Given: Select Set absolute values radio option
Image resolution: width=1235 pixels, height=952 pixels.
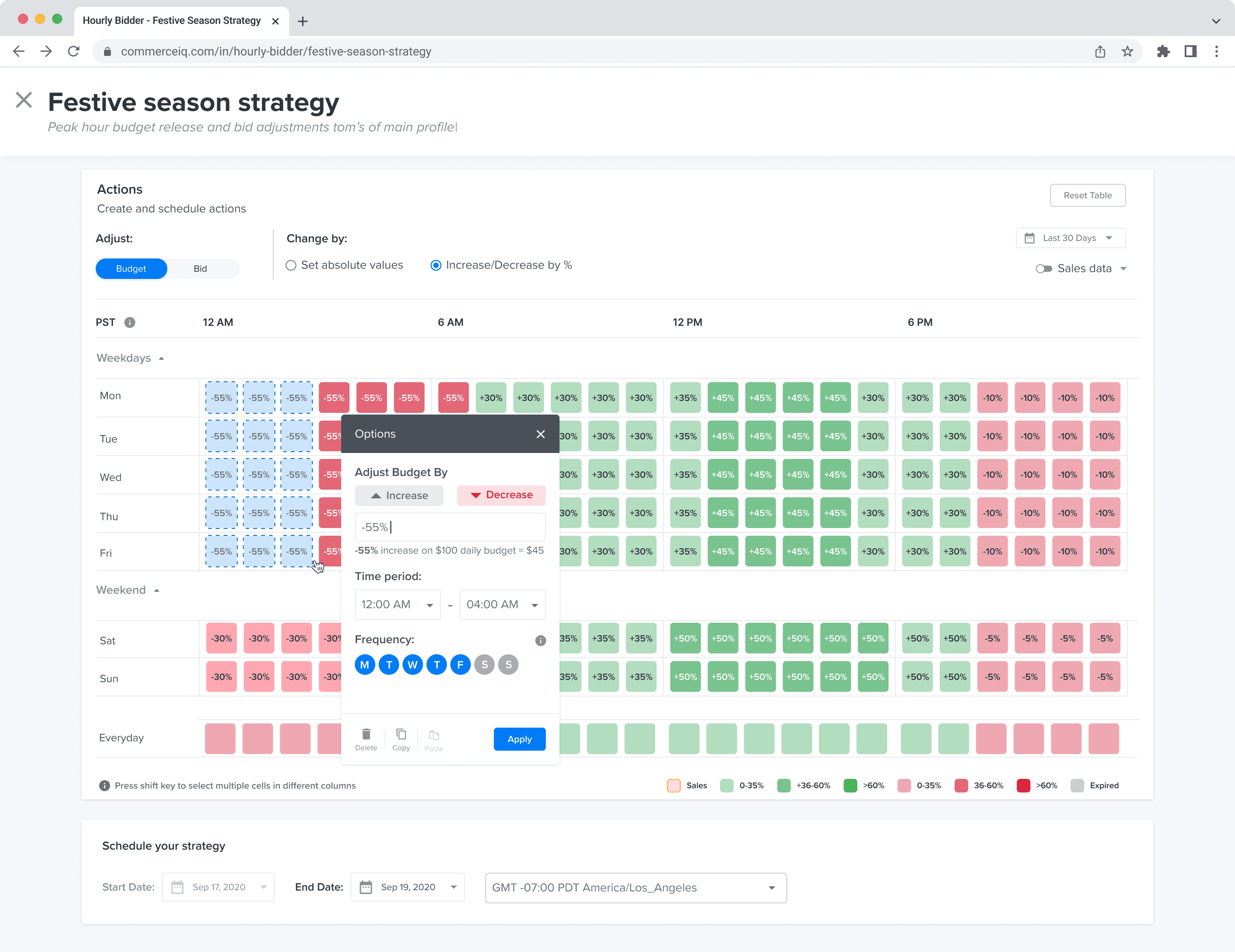Looking at the screenshot, I should [x=291, y=265].
